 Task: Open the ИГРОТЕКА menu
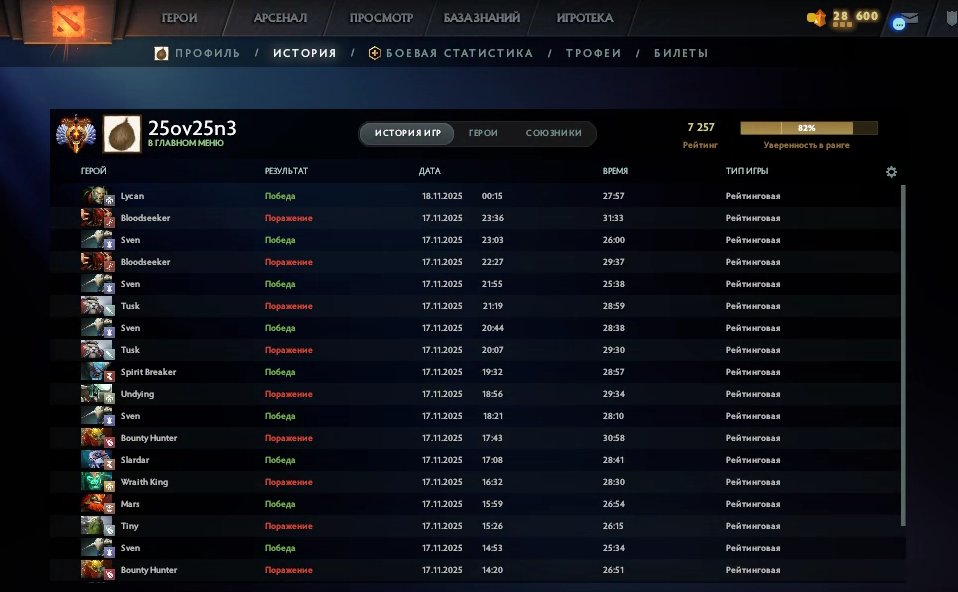pos(586,17)
